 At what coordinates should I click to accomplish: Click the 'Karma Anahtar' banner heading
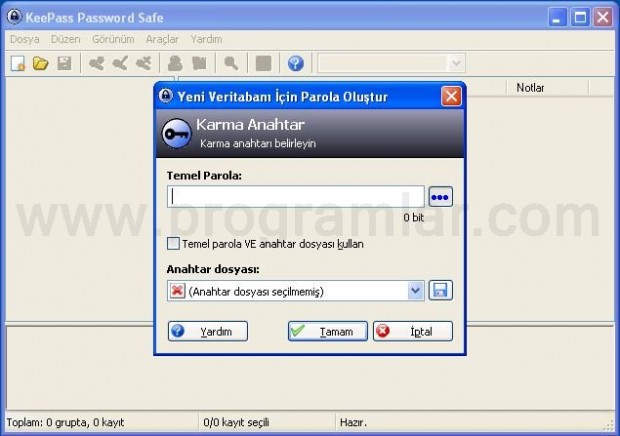pyautogui.click(x=250, y=125)
